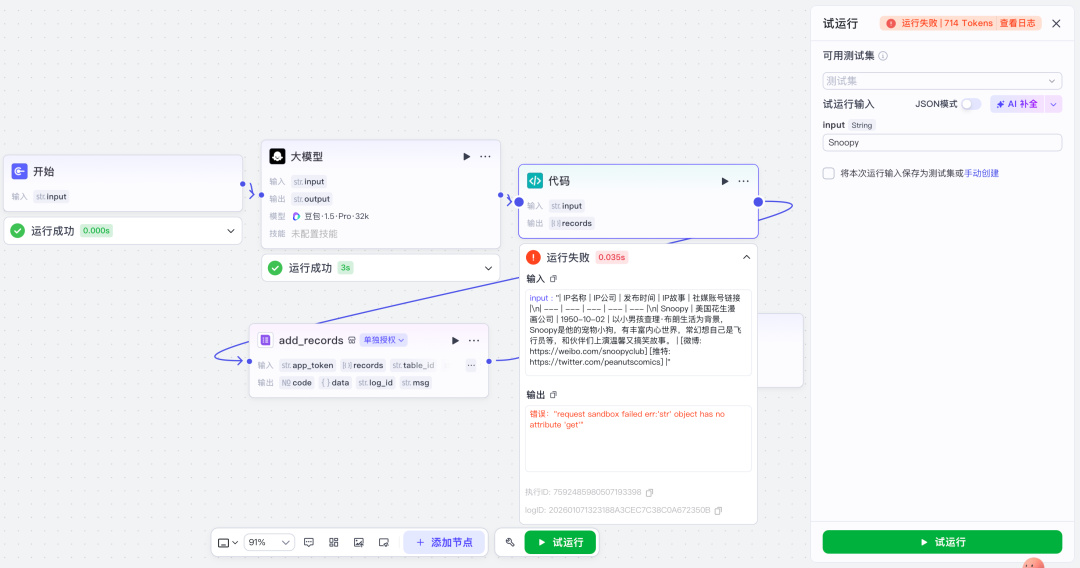The height and width of the screenshot is (568, 1080).
Task: Show more add_records input parameters
Action: (x=471, y=366)
